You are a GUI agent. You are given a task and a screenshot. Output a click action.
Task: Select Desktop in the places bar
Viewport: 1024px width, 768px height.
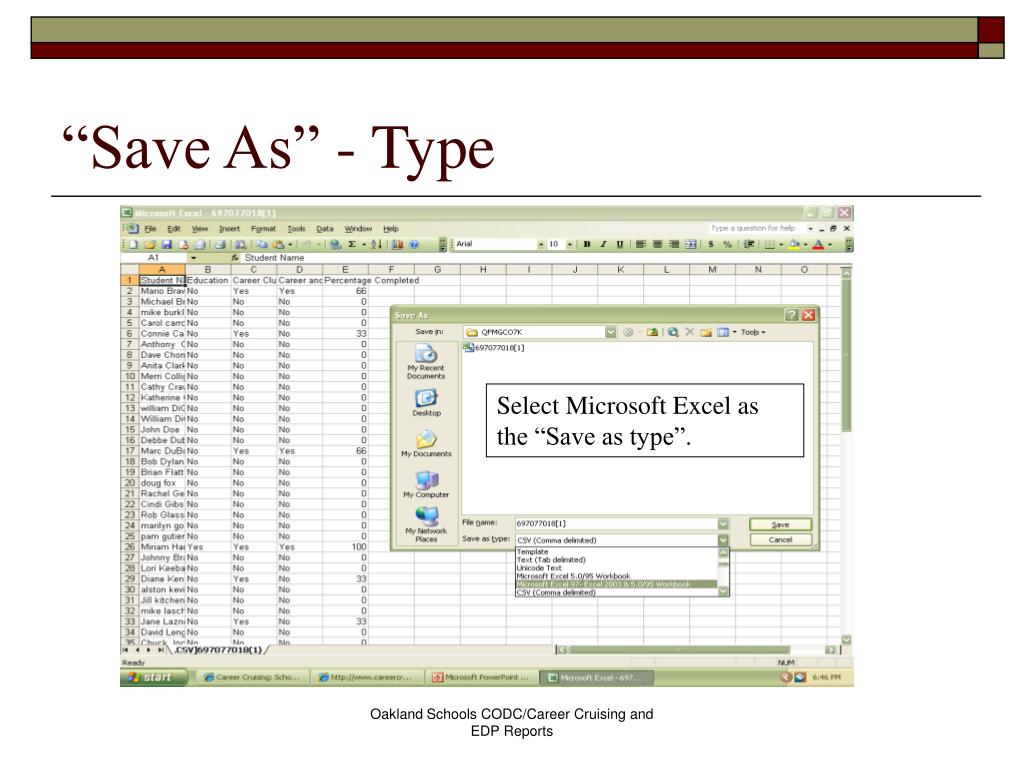[x=426, y=402]
